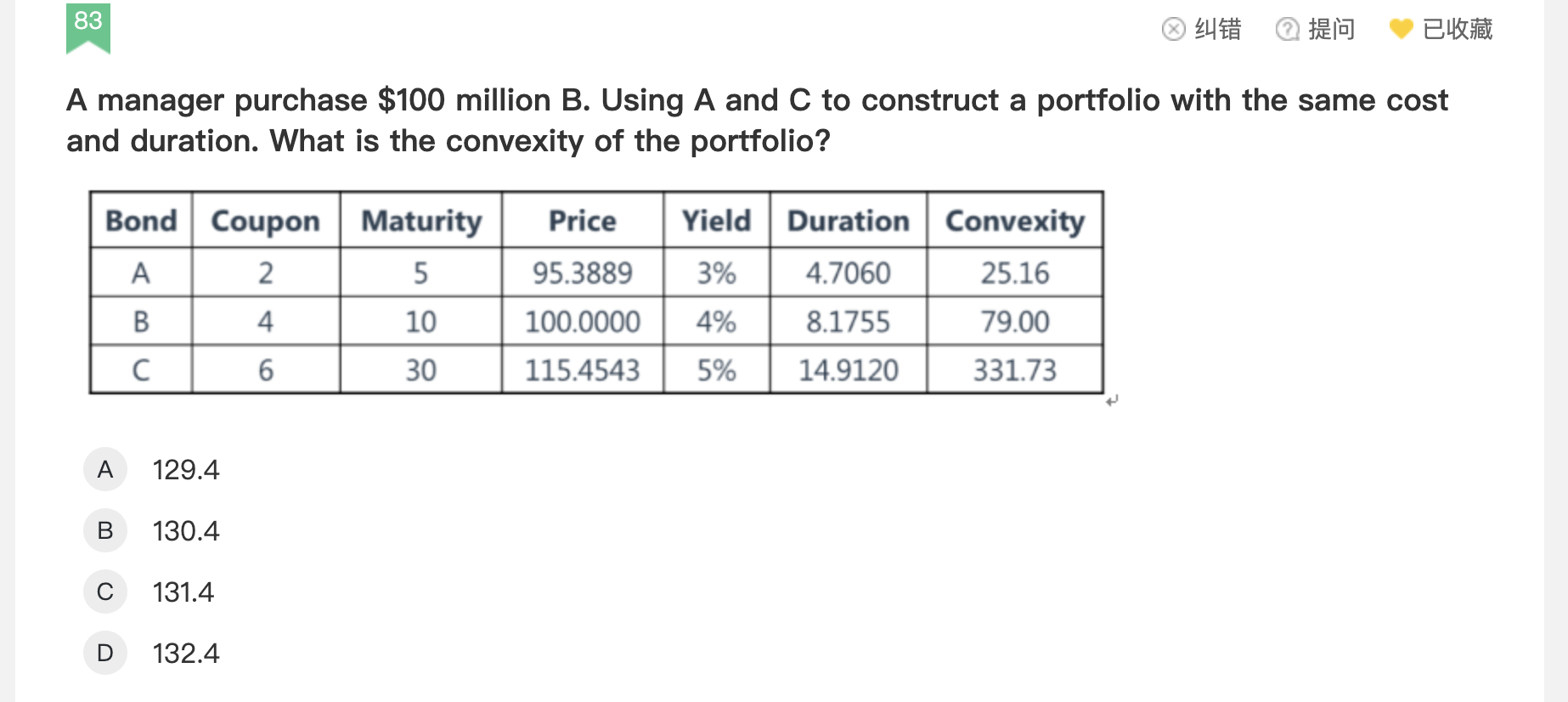
Task: Click the Price cell showing 115.4543
Action: tap(582, 371)
